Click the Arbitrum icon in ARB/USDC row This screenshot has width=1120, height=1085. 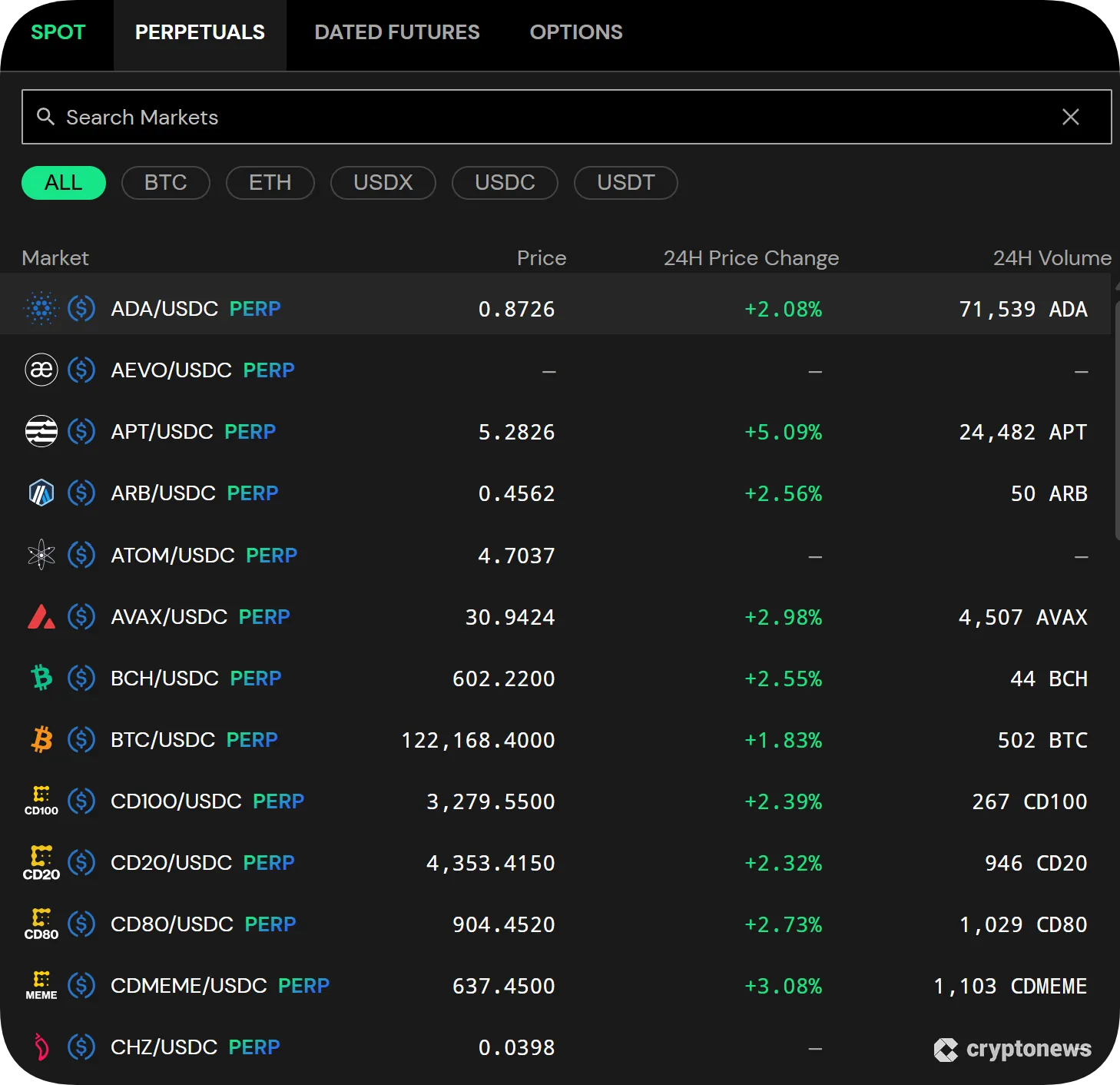(41, 493)
